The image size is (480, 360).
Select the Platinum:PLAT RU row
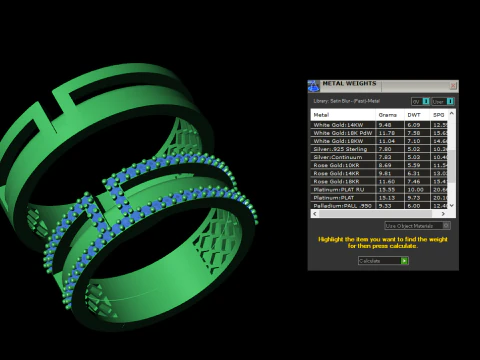379,190
